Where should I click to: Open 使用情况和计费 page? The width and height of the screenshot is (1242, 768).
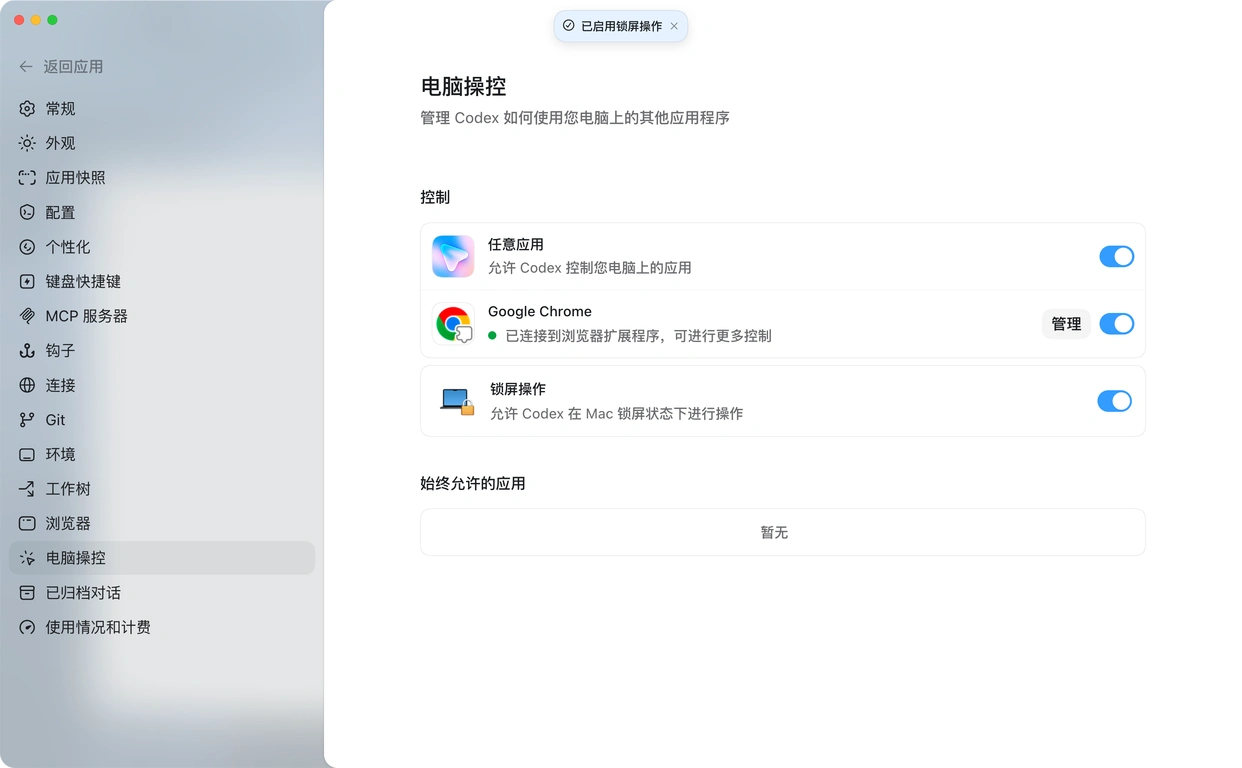point(162,628)
